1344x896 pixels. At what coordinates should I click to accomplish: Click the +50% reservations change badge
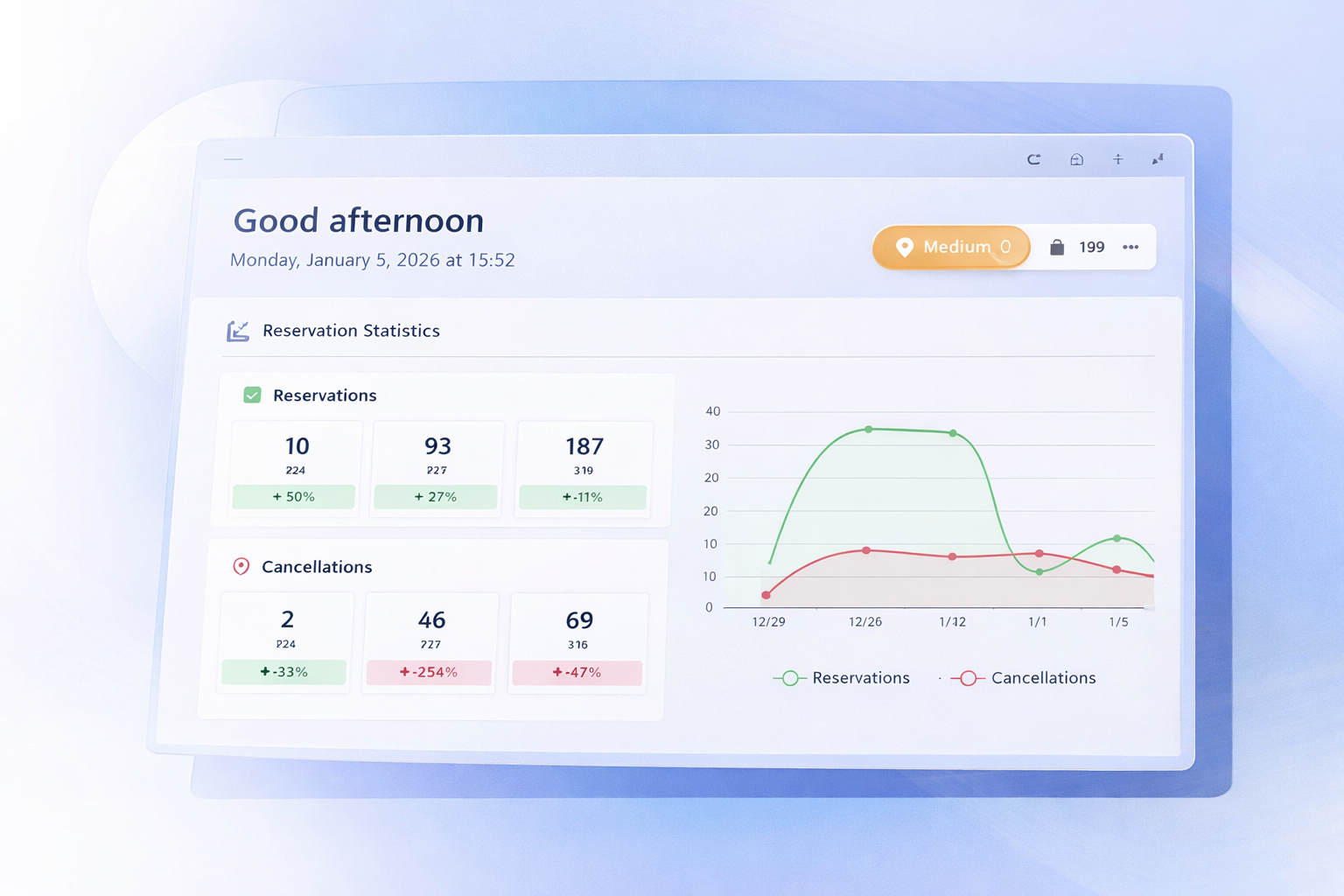pos(294,497)
